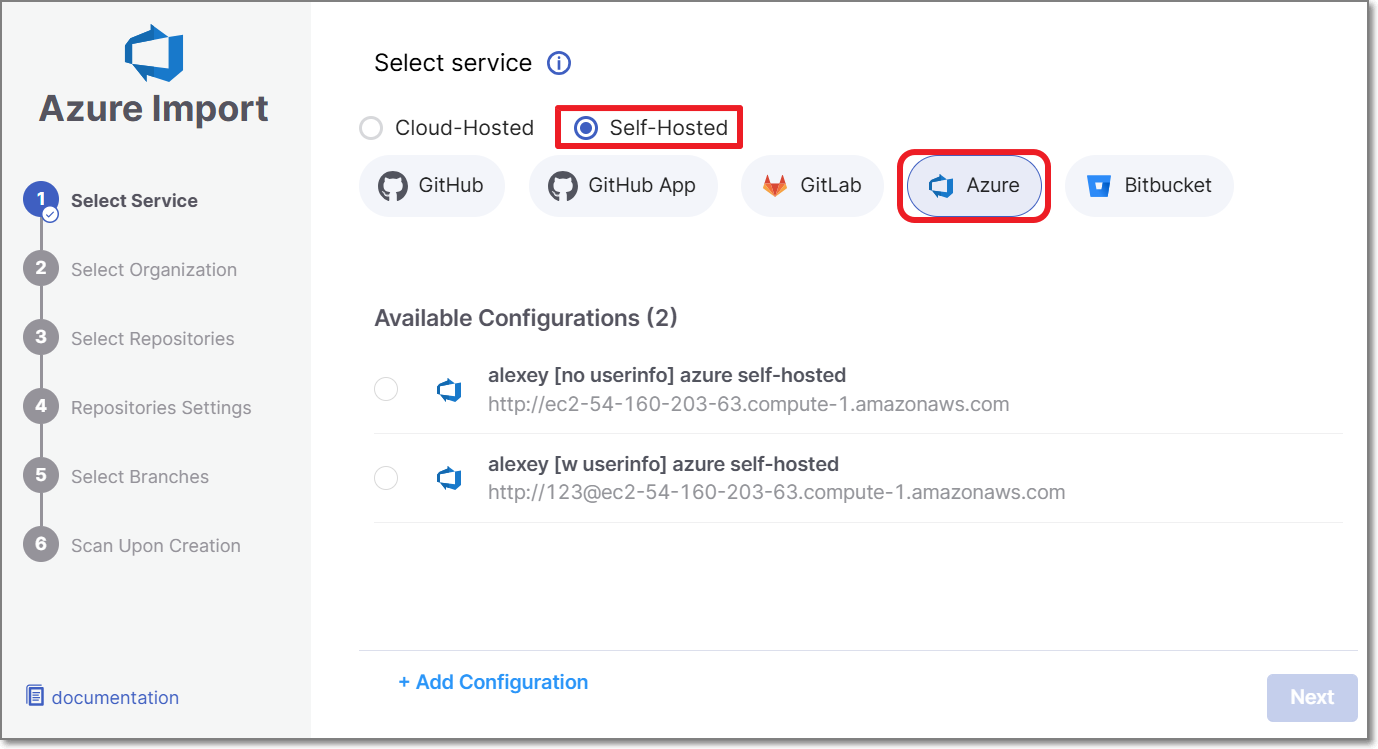The image size is (1378, 749).
Task: Choose the Bitbucket service option
Action: (x=1148, y=186)
